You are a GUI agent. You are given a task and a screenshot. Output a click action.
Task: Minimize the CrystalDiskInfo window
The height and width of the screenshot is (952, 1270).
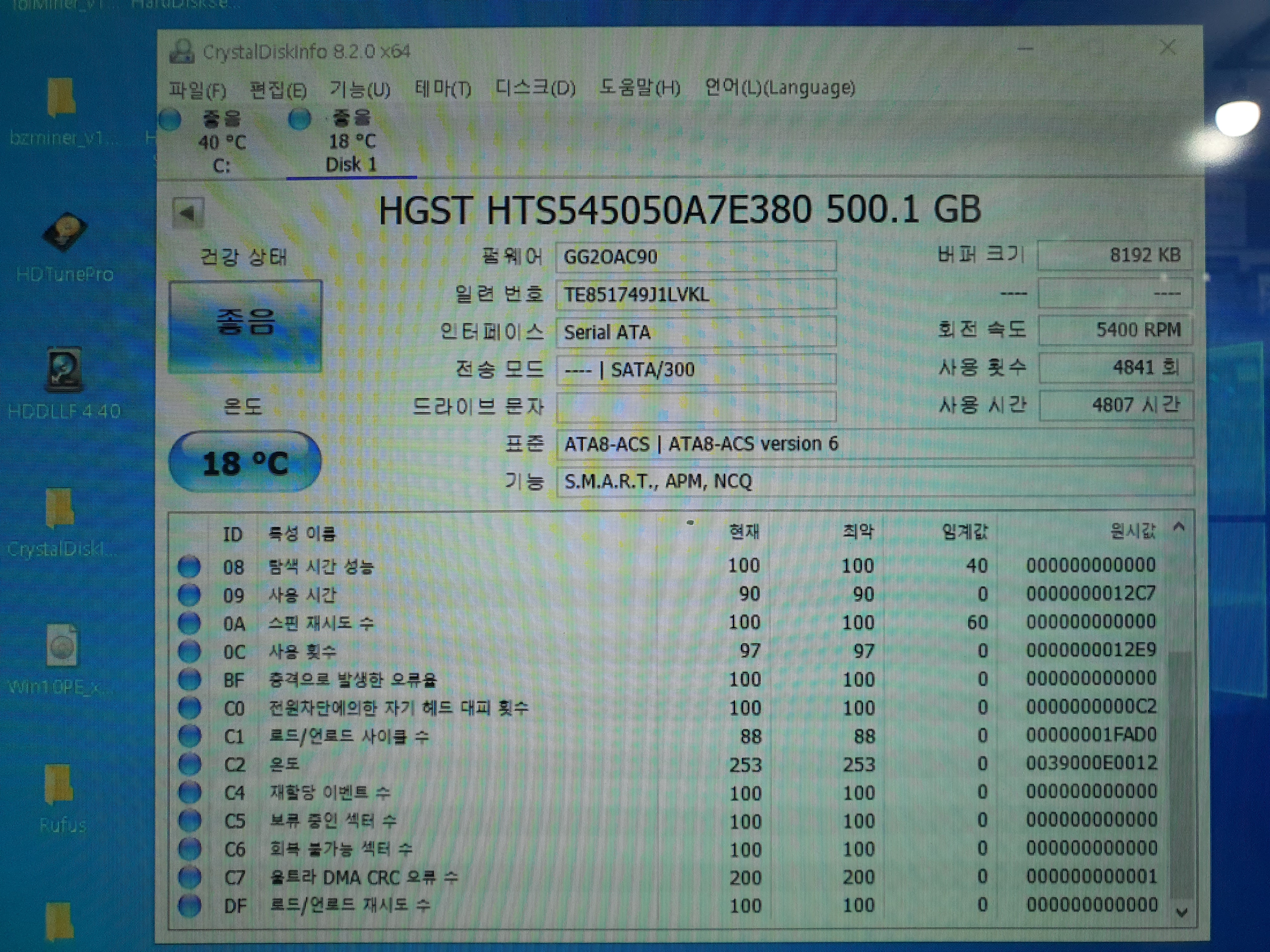(1025, 49)
